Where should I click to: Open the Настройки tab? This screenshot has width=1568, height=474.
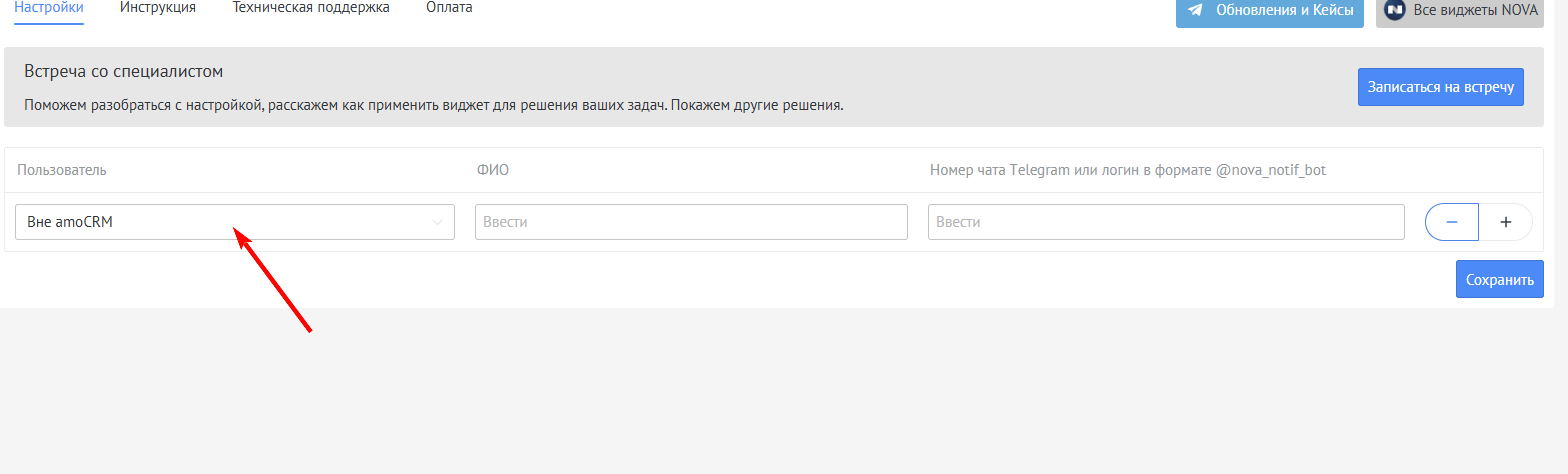(x=49, y=8)
